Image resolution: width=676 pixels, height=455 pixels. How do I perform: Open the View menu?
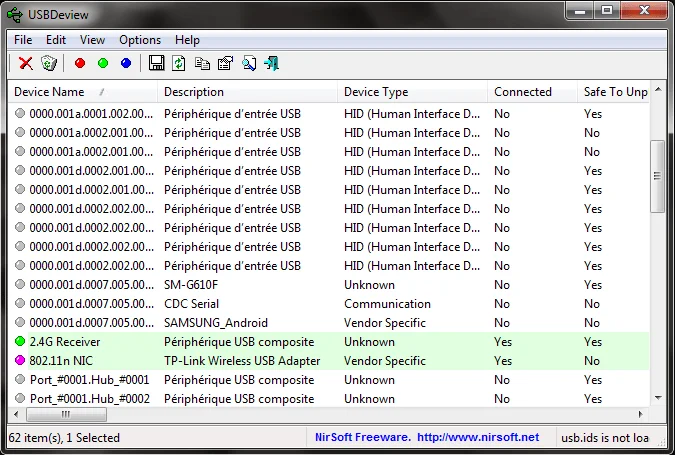[92, 40]
